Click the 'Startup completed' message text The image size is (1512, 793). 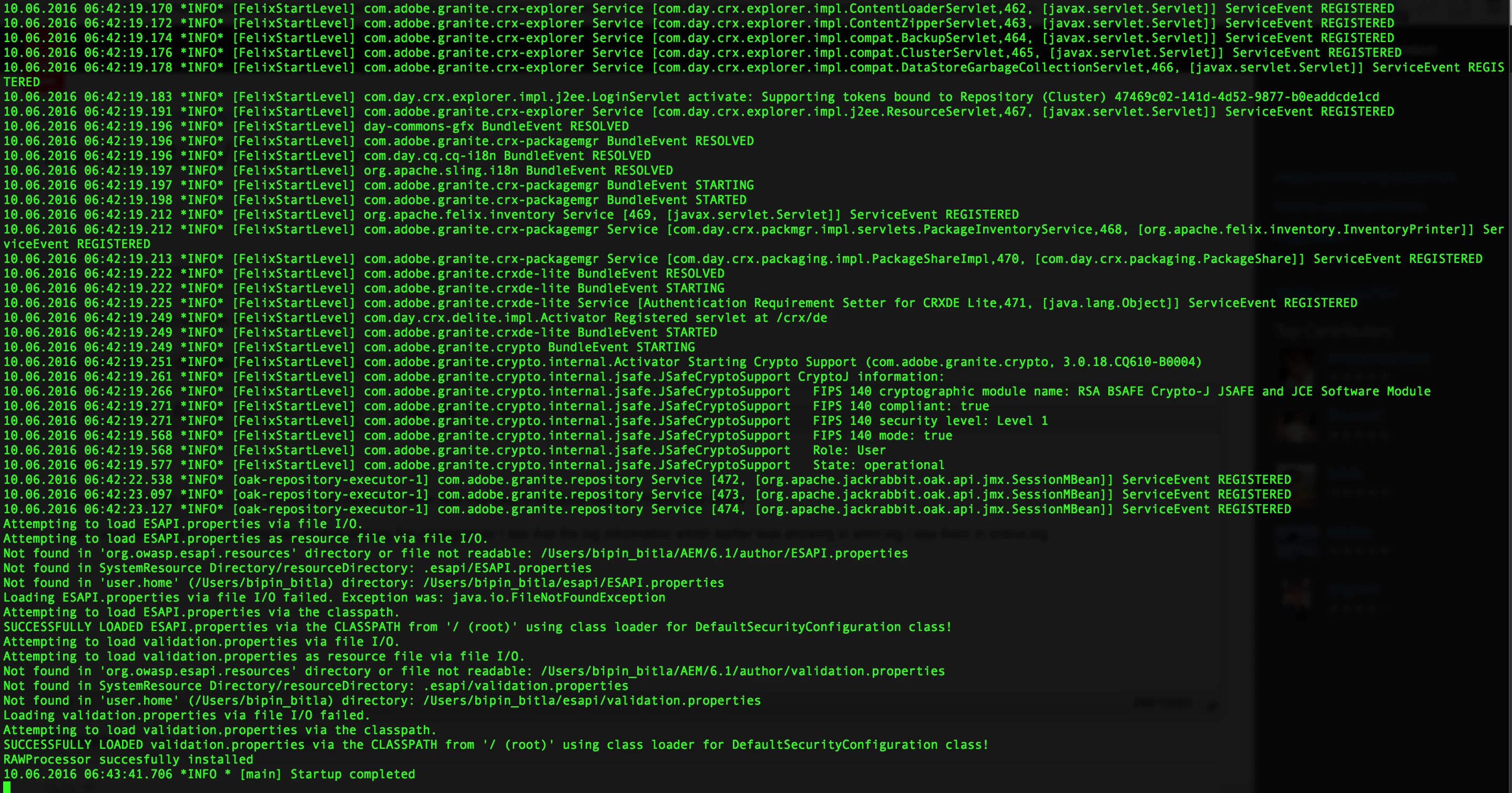[352, 774]
